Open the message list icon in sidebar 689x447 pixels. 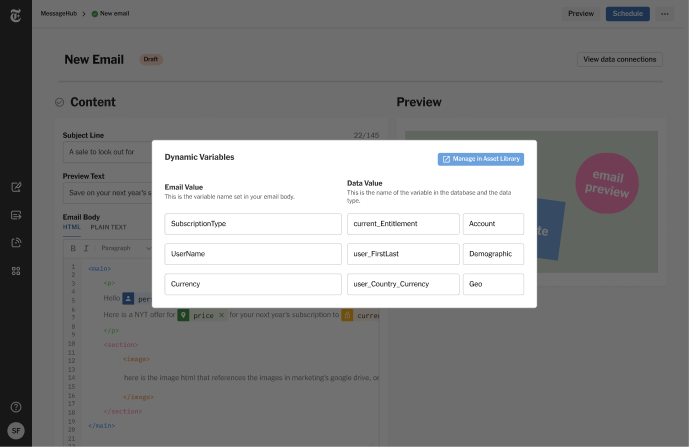point(16,215)
